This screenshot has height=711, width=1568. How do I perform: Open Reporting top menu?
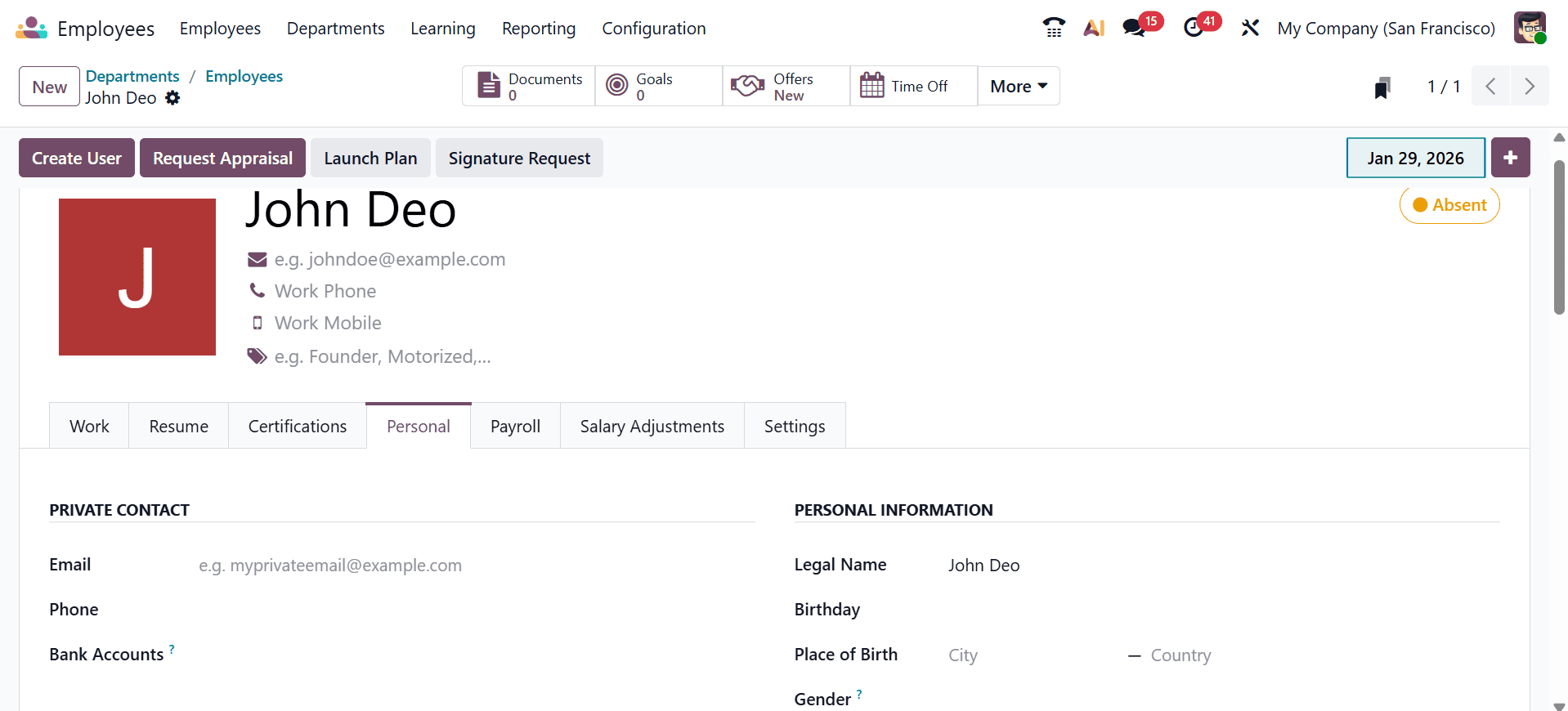point(539,29)
